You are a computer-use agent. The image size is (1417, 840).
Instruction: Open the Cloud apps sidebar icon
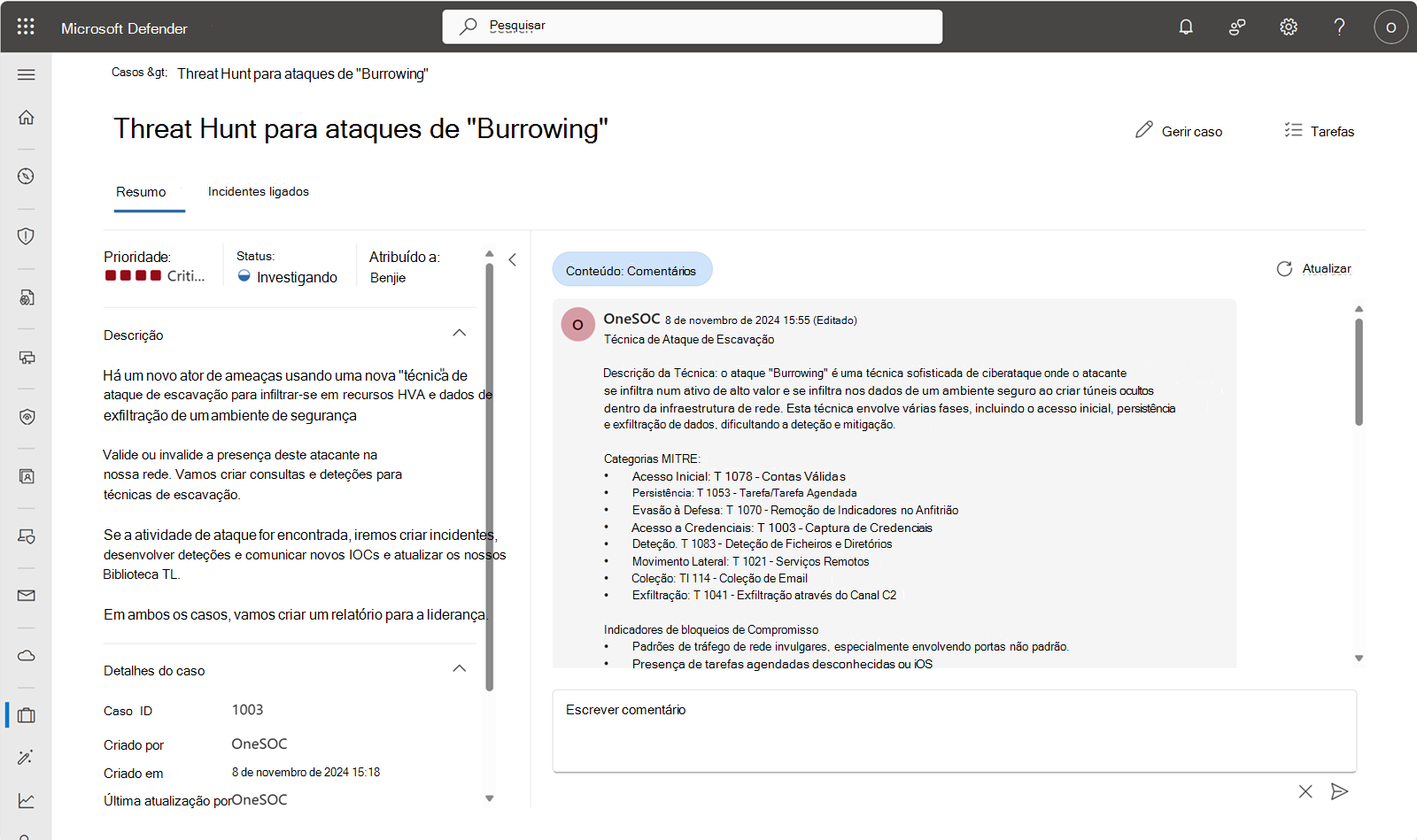[x=26, y=656]
